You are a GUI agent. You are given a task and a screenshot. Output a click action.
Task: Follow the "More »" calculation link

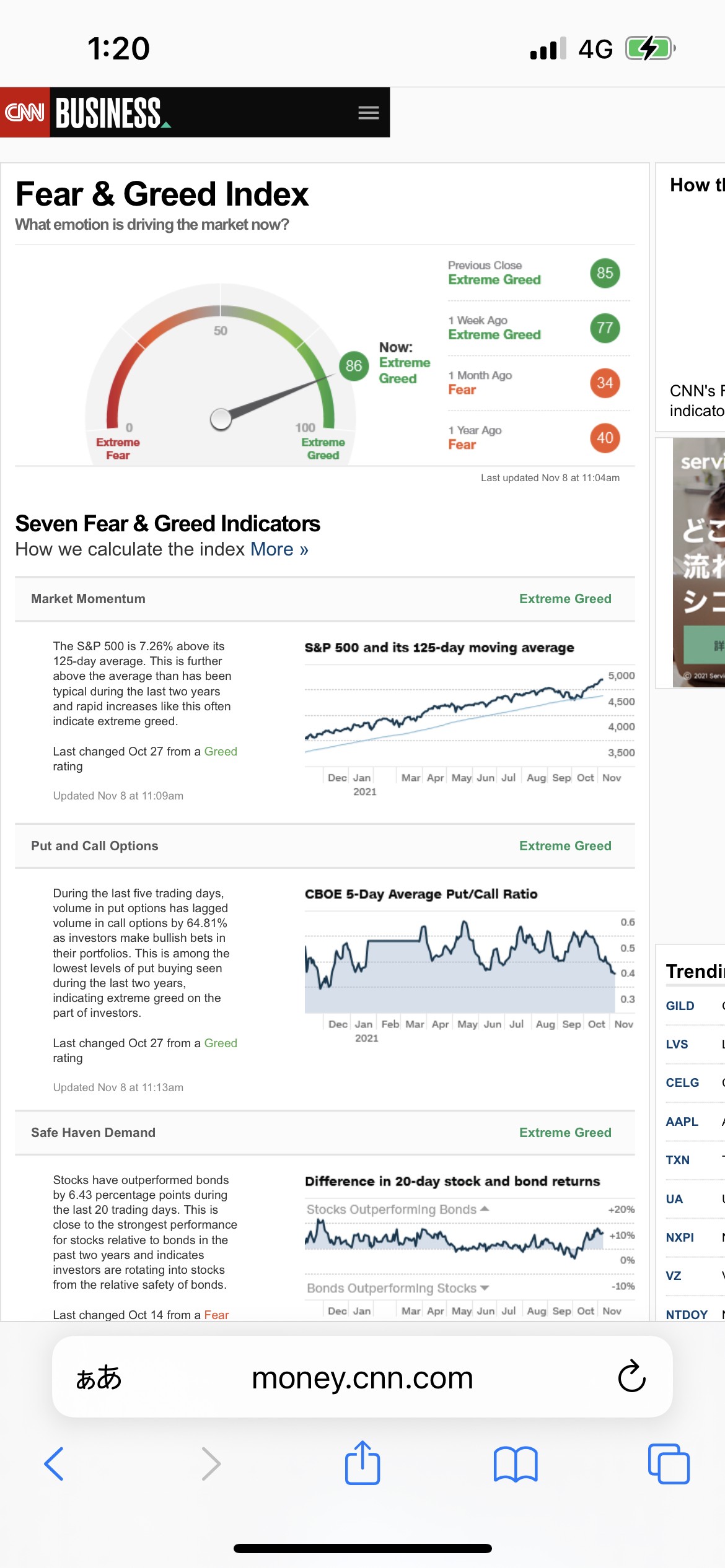(x=279, y=549)
